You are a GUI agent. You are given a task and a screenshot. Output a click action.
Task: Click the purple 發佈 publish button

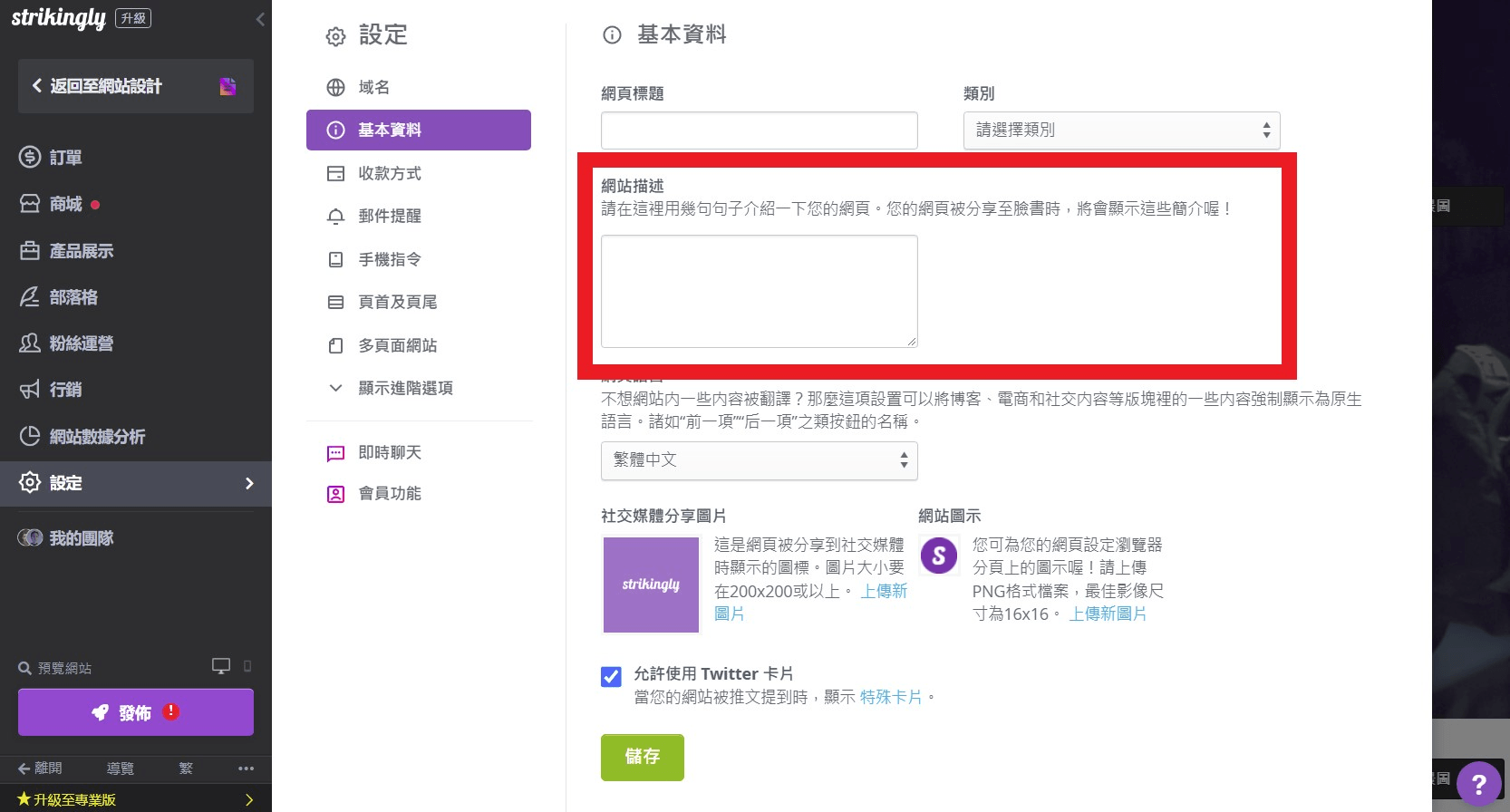(x=136, y=712)
